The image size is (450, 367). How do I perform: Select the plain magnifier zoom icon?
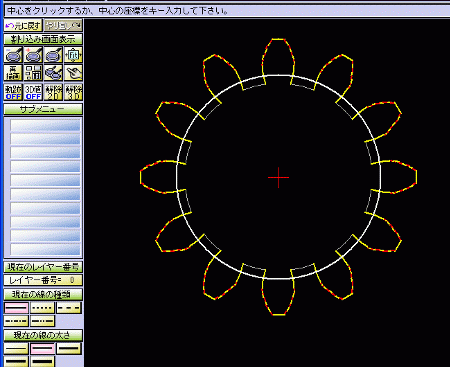tap(53, 55)
